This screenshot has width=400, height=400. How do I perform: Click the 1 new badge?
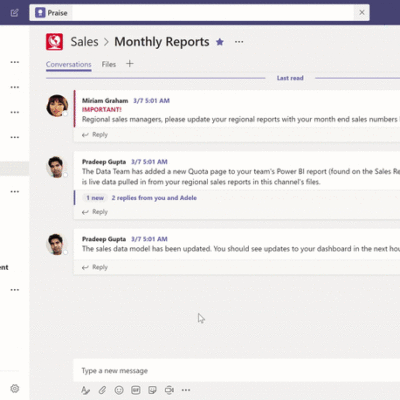[95, 198]
